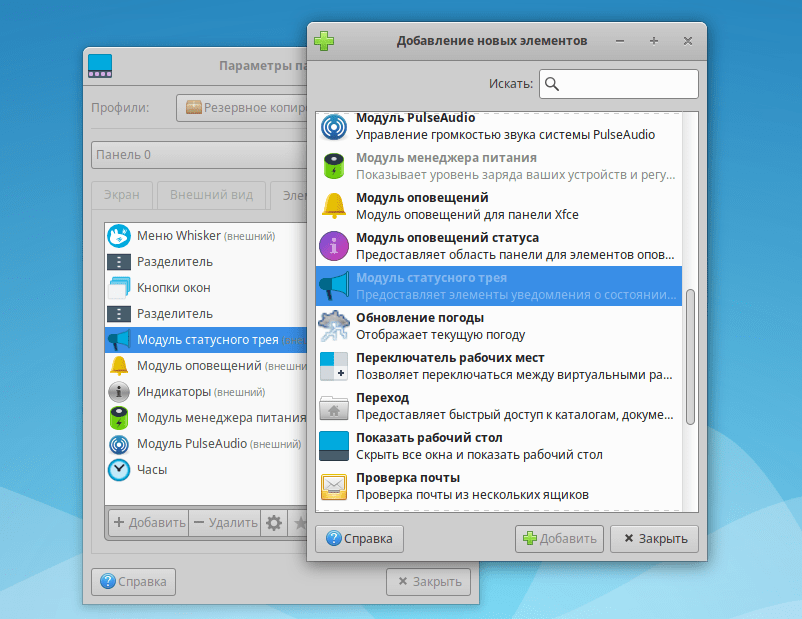Click the magnifier icon in the search field
Viewport: 802px width, 619px height.
point(551,84)
